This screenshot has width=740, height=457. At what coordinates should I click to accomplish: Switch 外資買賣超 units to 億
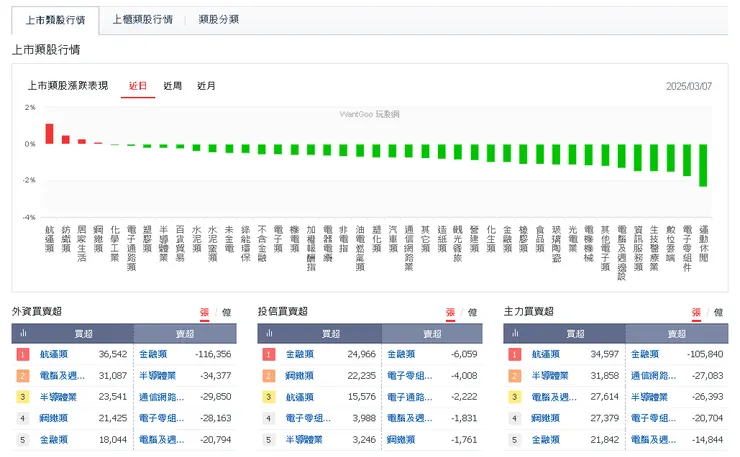coord(227,313)
